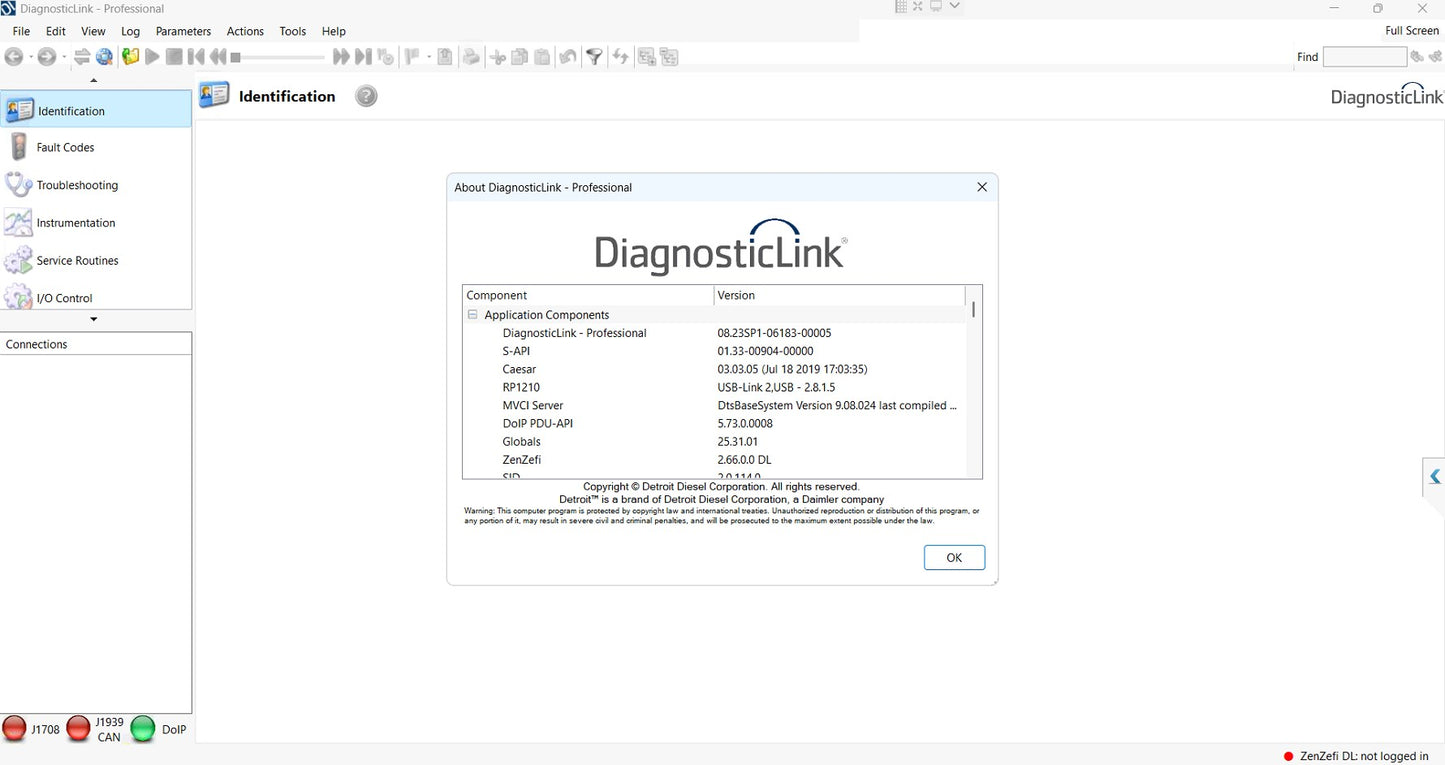Switch to the Connections tab
Image resolution: width=1445 pixels, height=765 pixels.
point(36,344)
